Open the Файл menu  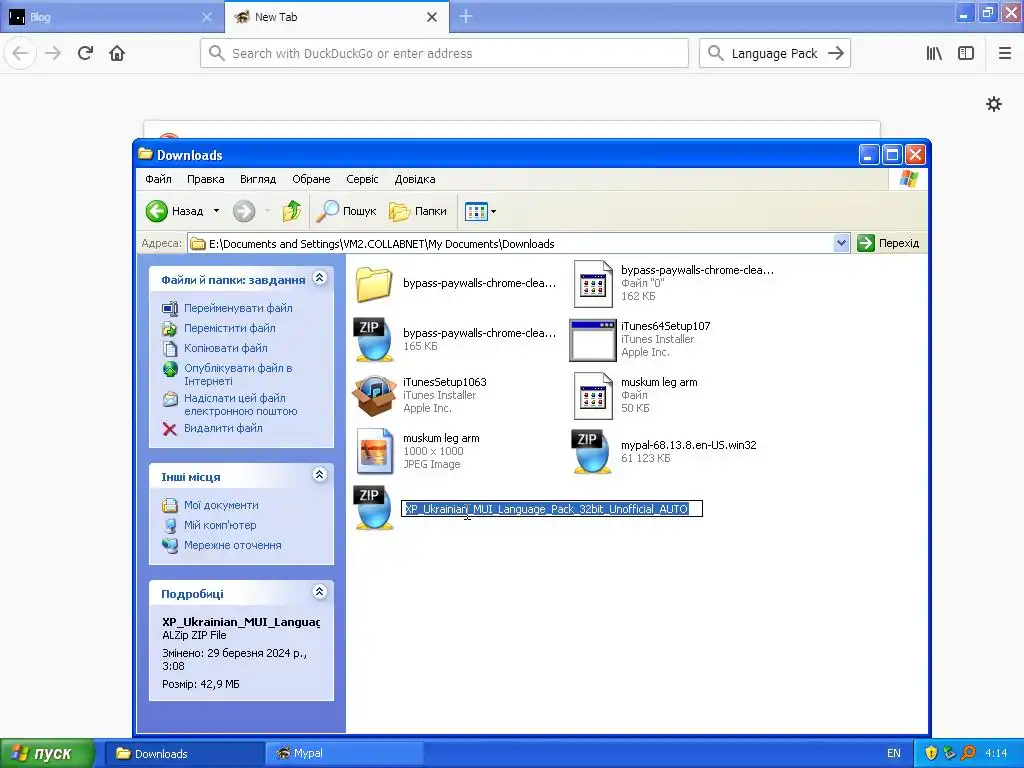click(x=158, y=179)
